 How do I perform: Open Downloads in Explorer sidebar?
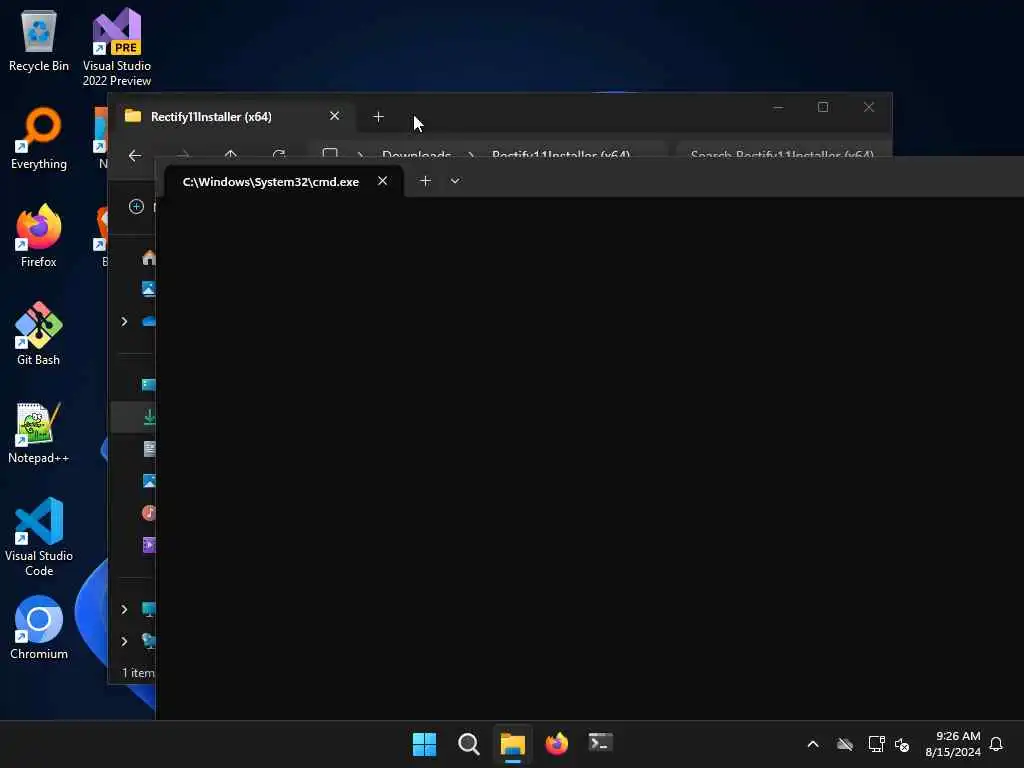pyautogui.click(x=149, y=417)
